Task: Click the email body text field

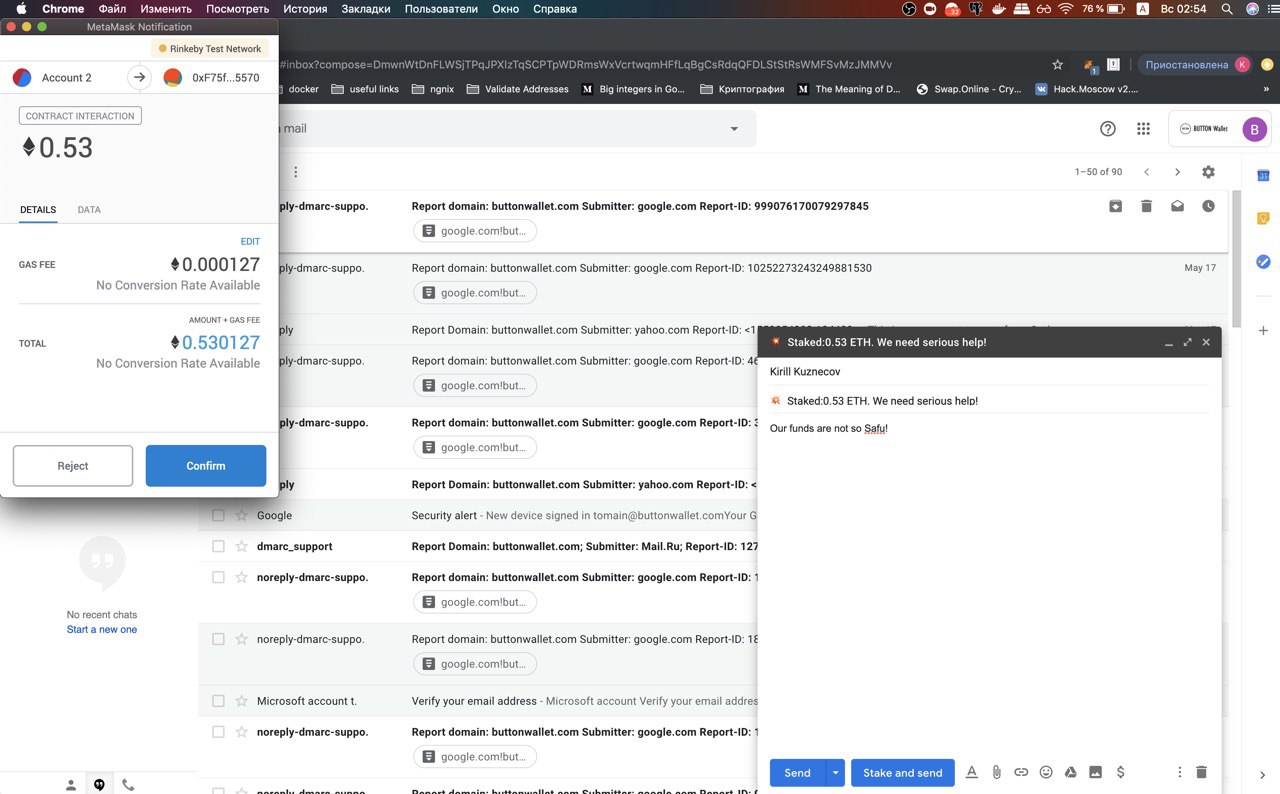Action: point(989,585)
